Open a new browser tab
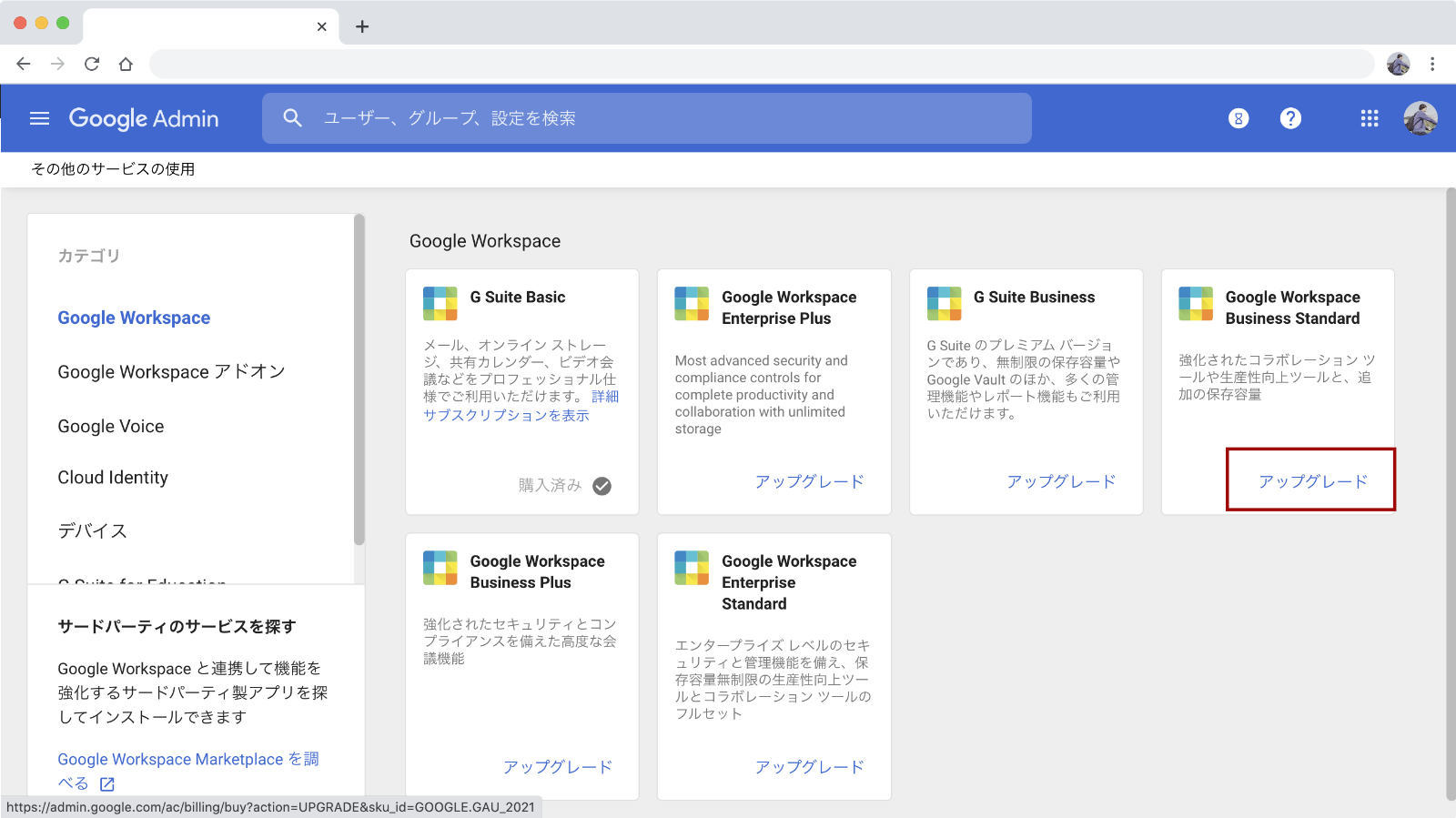Screen dimensions: 1456x818 362,26
